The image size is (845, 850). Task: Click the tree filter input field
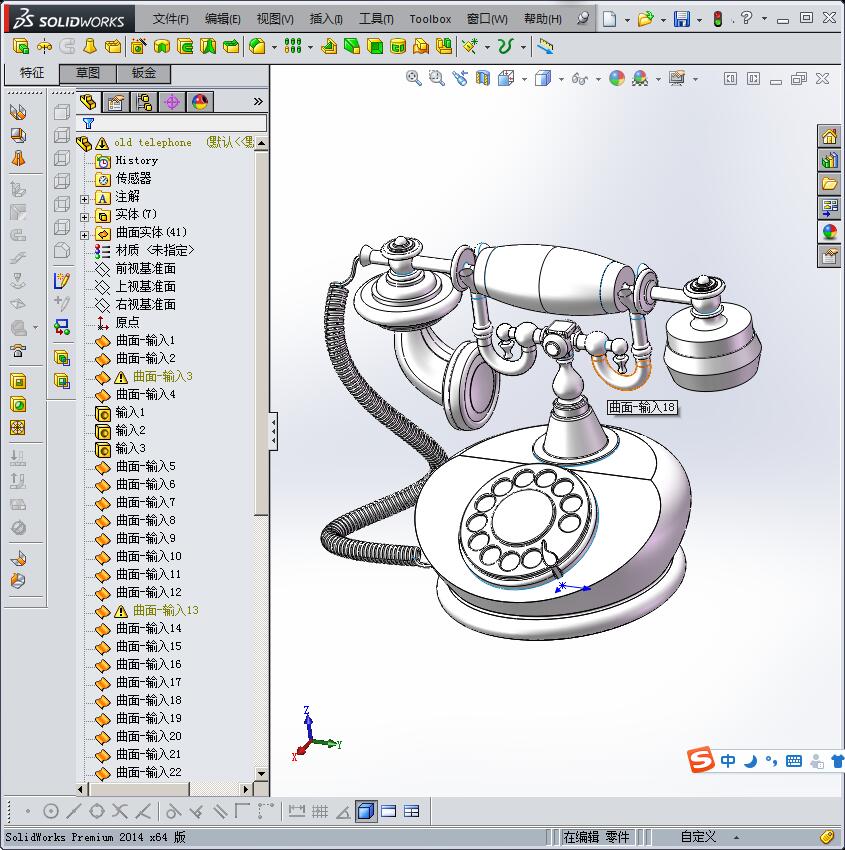click(x=172, y=123)
